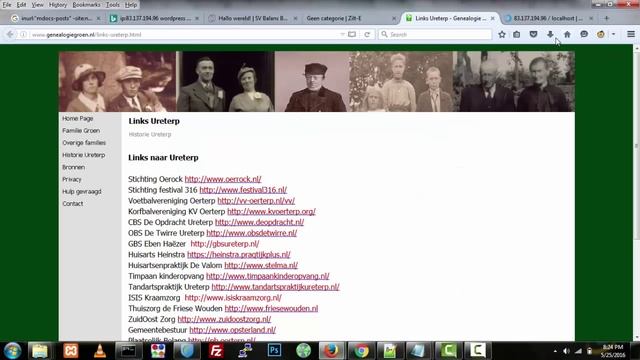Close the 'Geen categorie' tab
The height and width of the screenshot is (360, 640).
tap(394, 18)
